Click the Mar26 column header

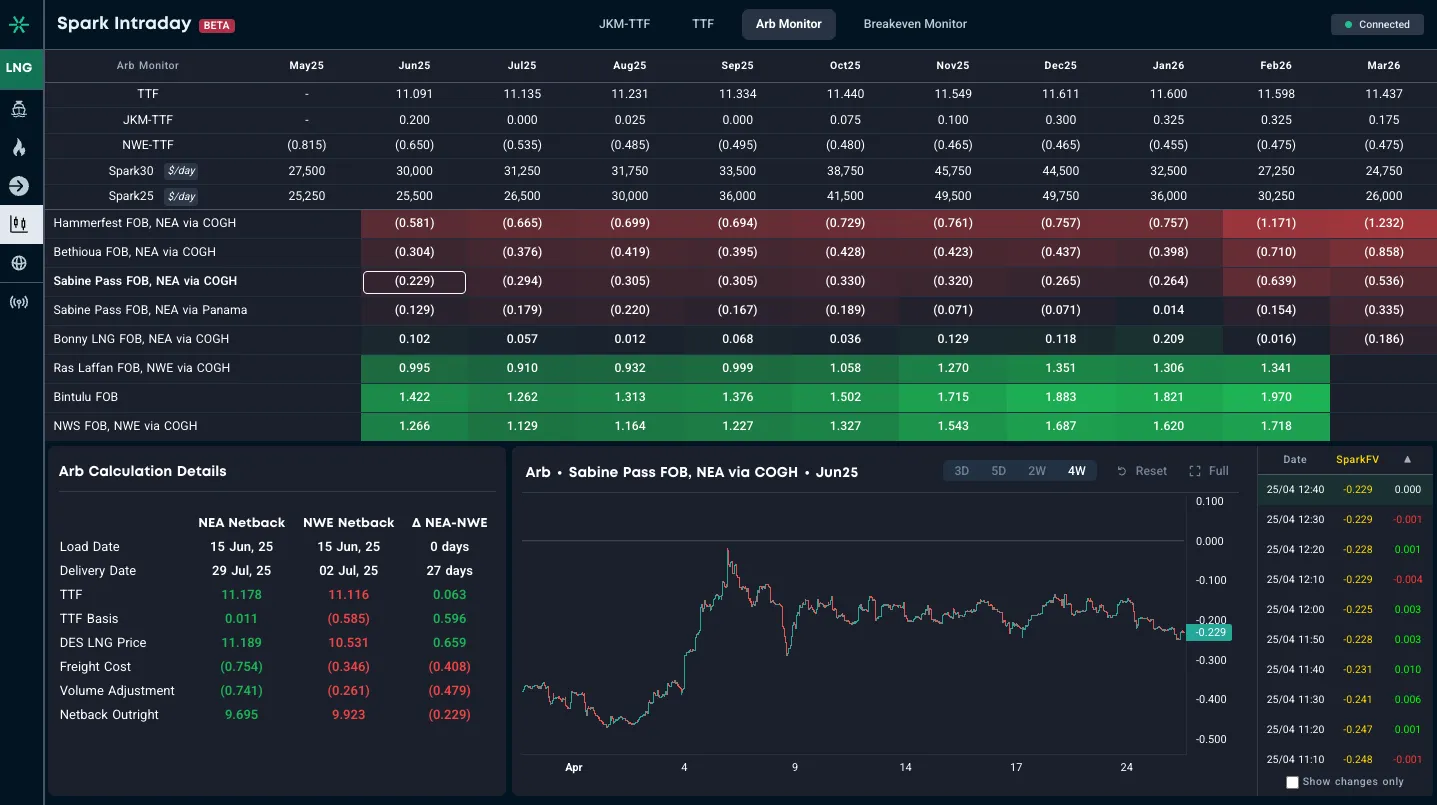(1383, 65)
